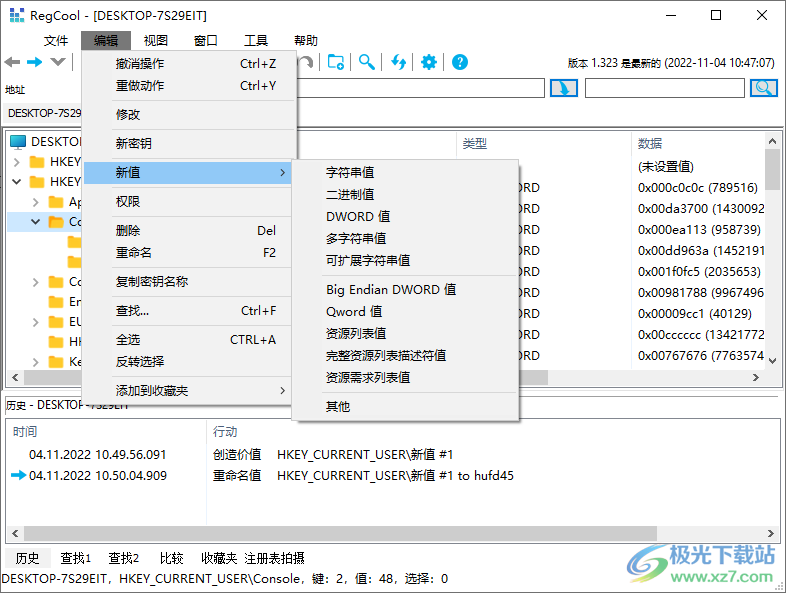The image size is (786, 593).
Task: Expand the Ke tree node
Action: click(36, 362)
